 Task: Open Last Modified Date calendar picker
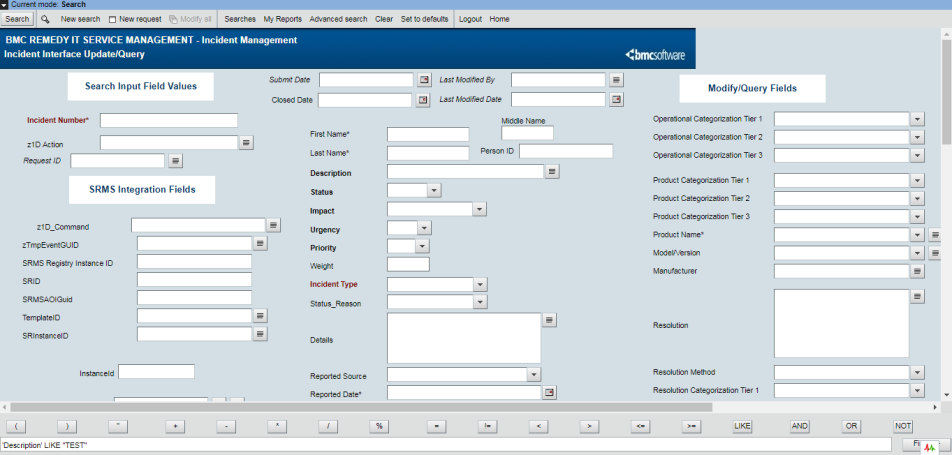tap(616, 100)
